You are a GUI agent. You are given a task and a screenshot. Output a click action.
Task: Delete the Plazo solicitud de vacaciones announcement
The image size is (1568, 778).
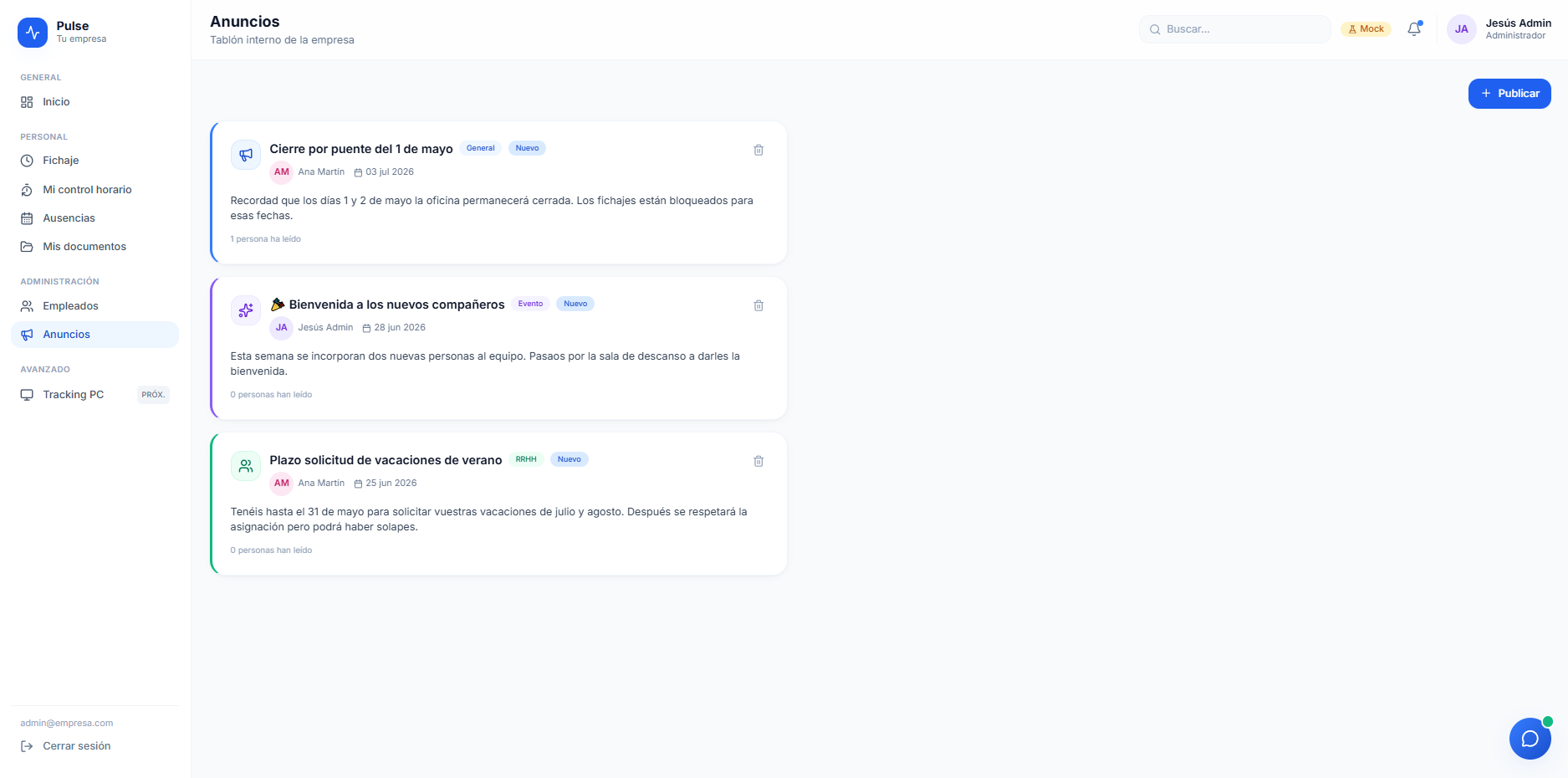pyautogui.click(x=758, y=461)
